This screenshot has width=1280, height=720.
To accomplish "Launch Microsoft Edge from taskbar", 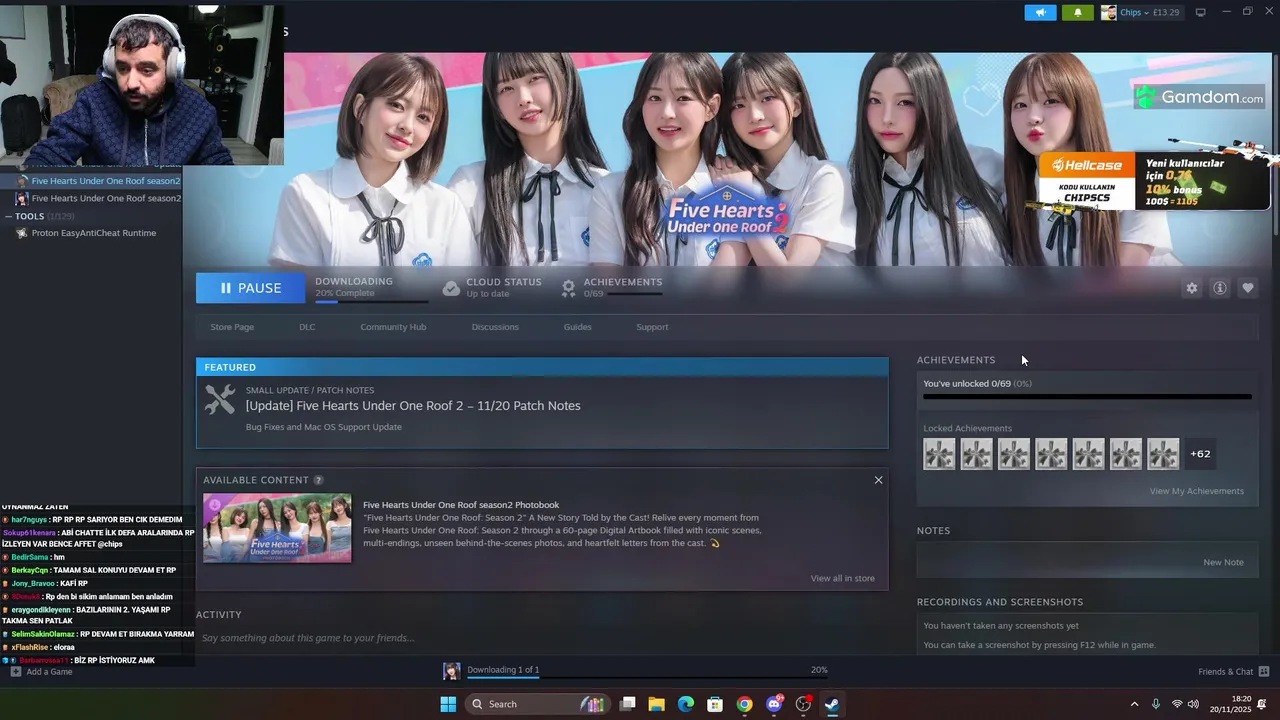I will (685, 704).
